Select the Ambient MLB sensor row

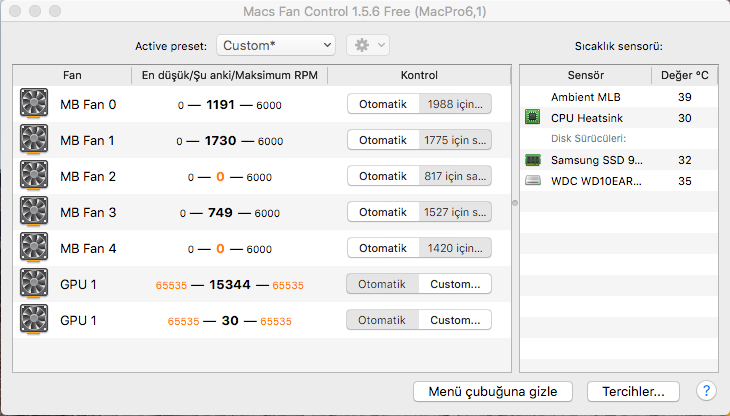(x=585, y=97)
